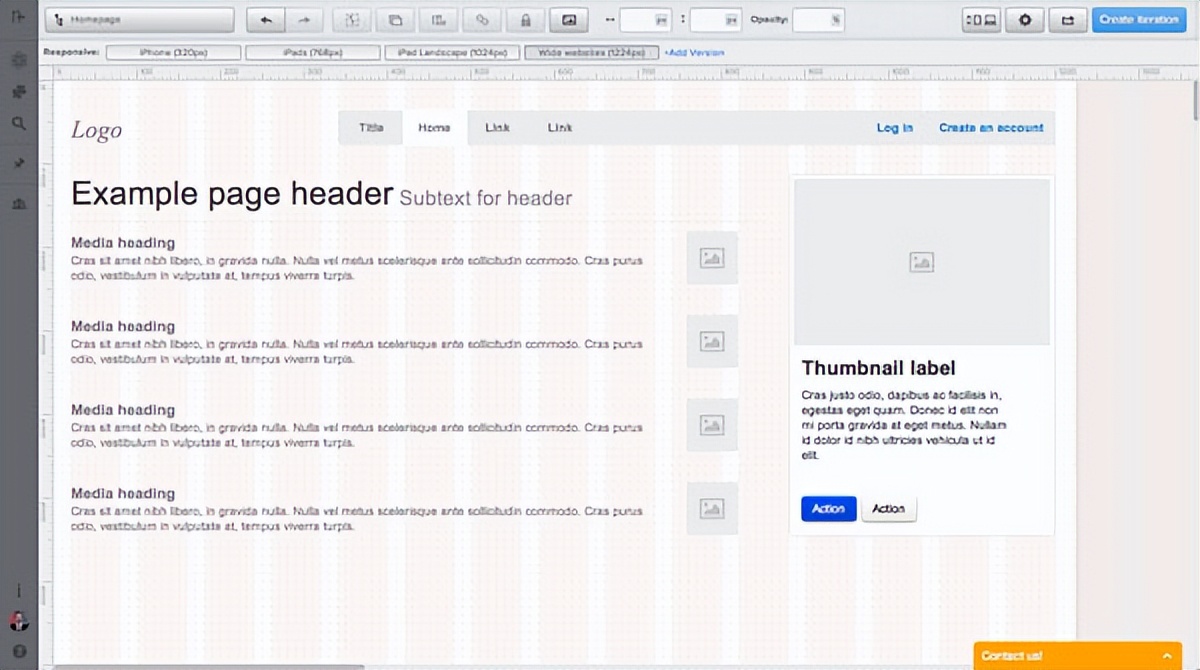Screen dimensions: 1200x670
Task: Click the large thumbnail image placeholder
Action: (x=921, y=262)
